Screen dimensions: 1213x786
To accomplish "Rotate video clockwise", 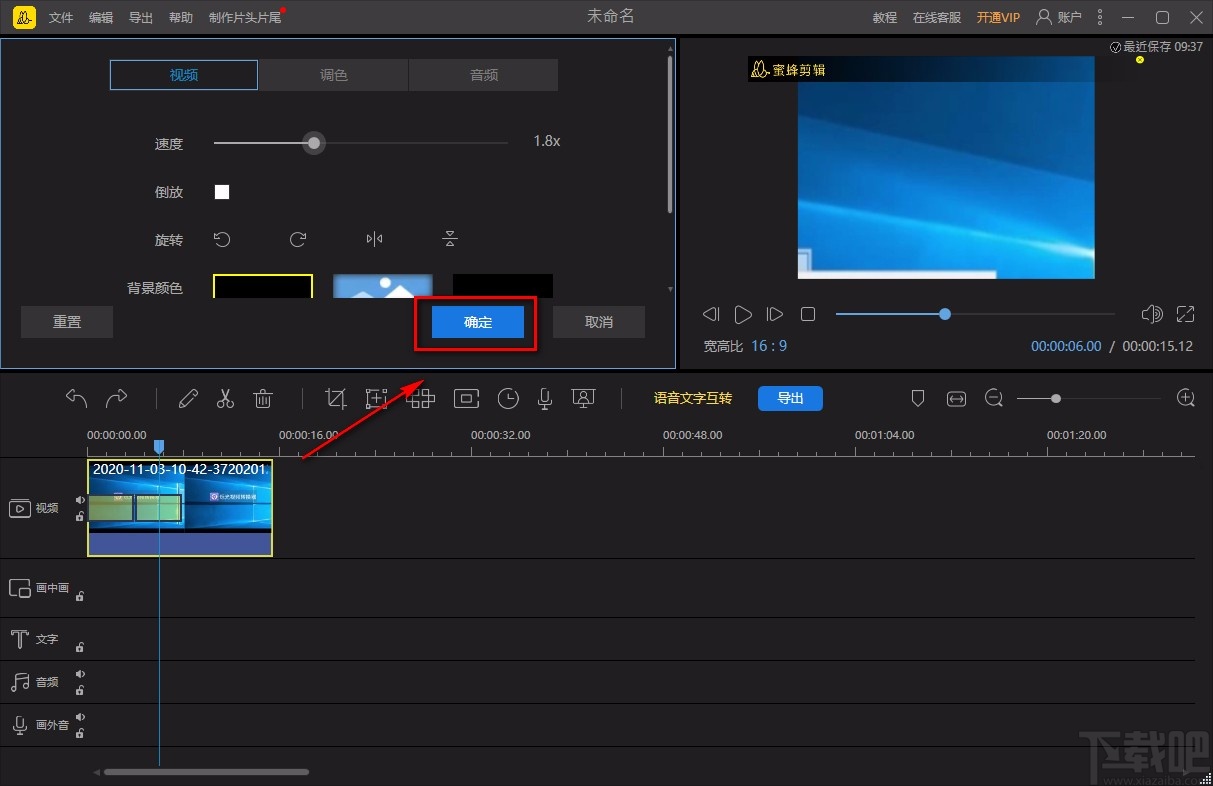I will coord(298,239).
